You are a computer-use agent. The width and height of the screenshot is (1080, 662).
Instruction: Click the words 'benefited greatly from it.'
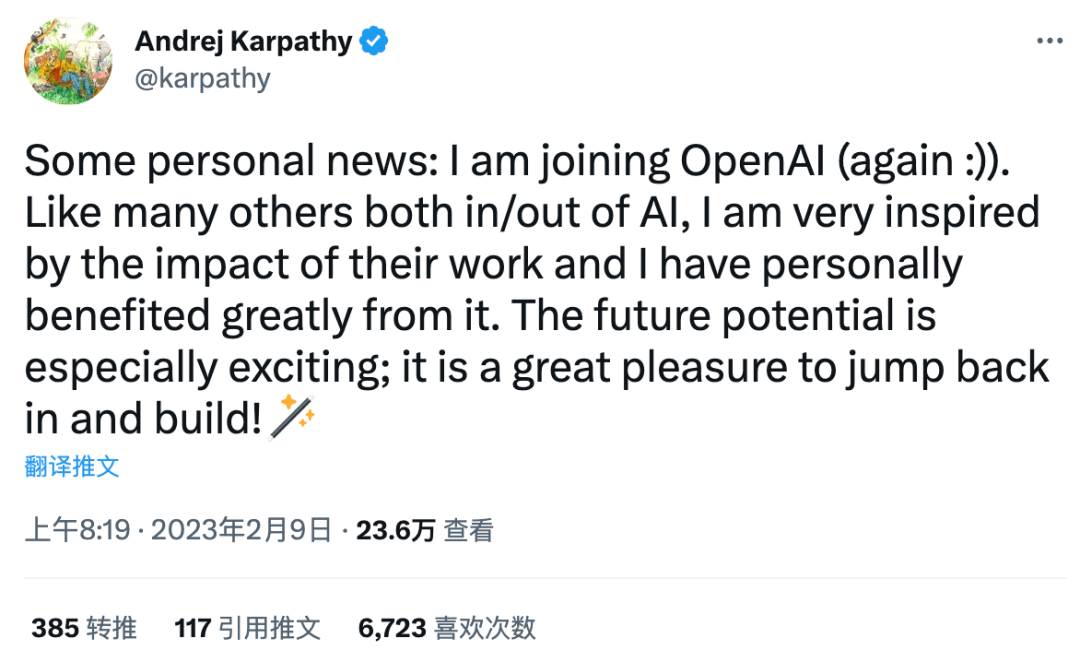[x=262, y=316]
